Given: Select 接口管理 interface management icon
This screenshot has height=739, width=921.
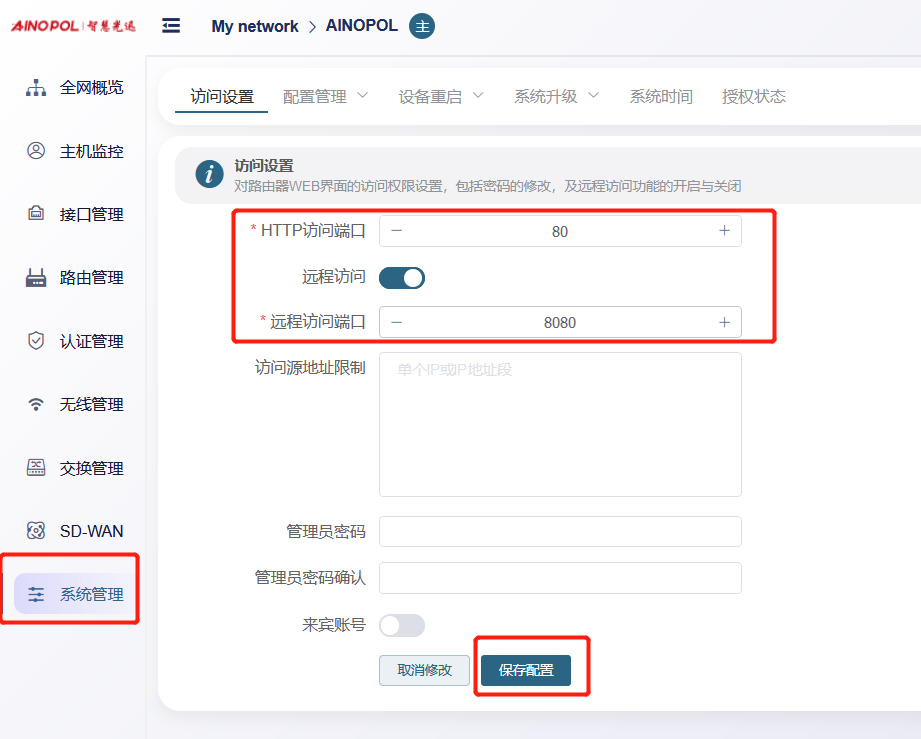Looking at the screenshot, I should pos(36,214).
